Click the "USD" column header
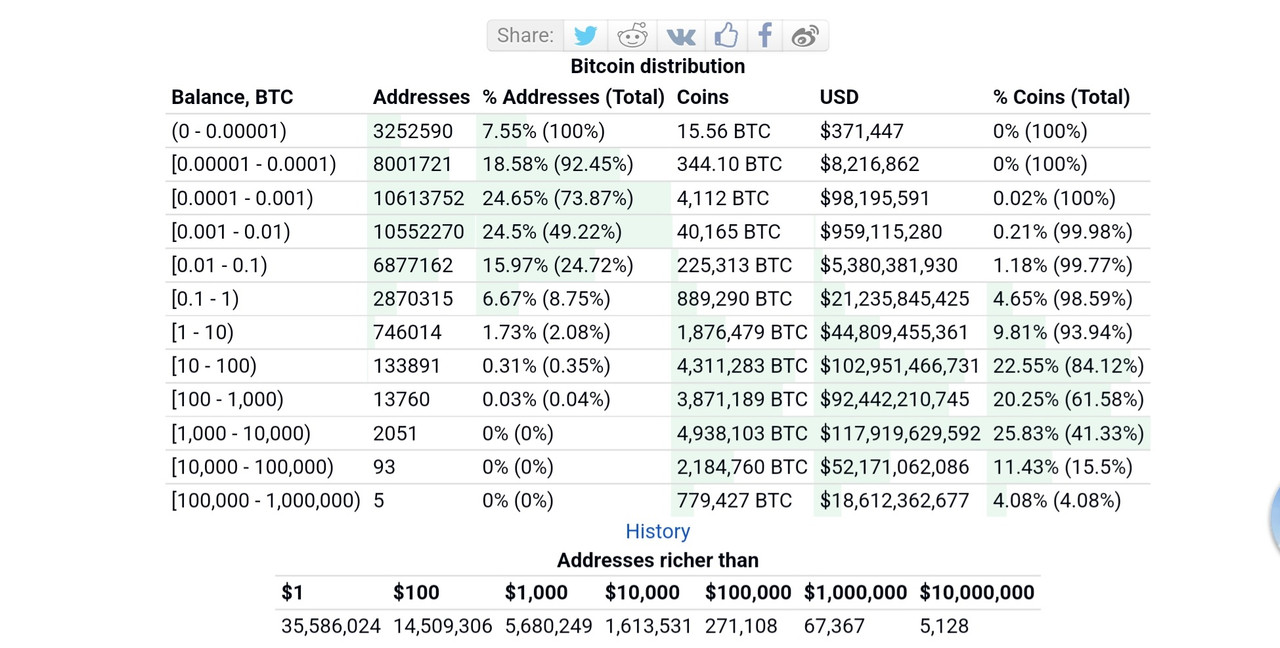Image resolution: width=1280 pixels, height=648 pixels. tap(839, 97)
